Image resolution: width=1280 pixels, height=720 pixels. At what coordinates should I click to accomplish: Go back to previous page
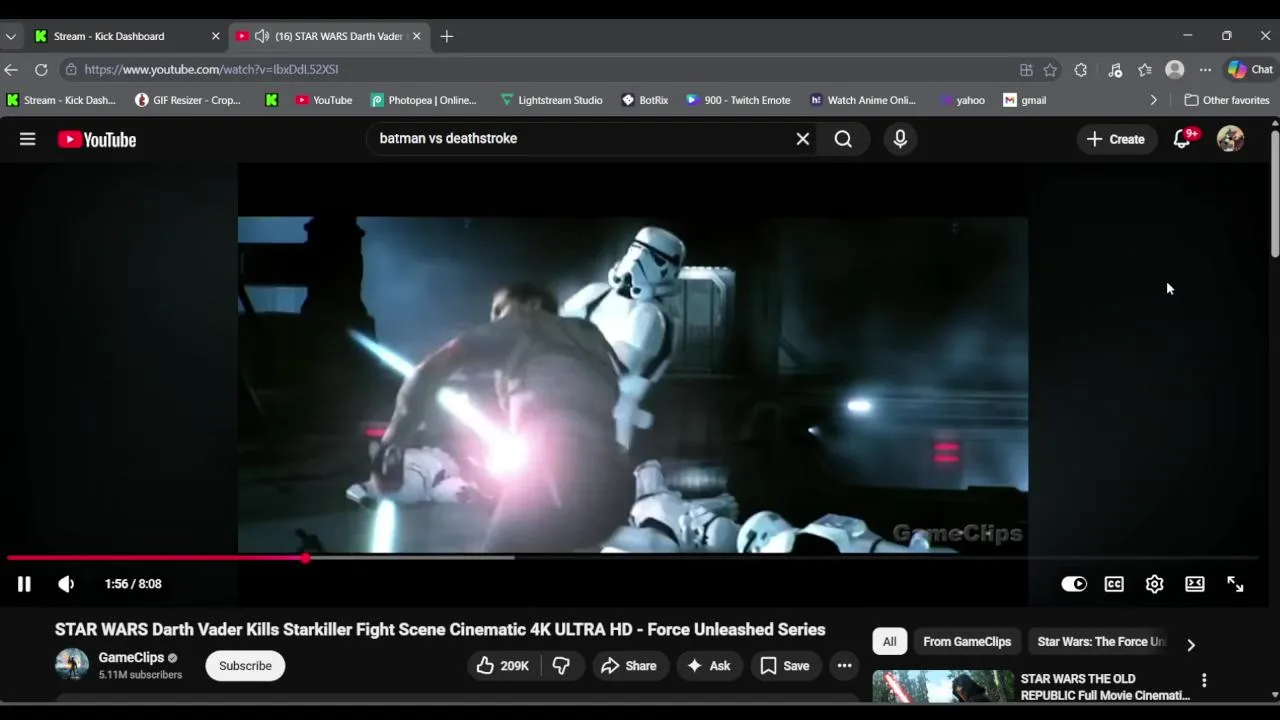click(x=11, y=69)
